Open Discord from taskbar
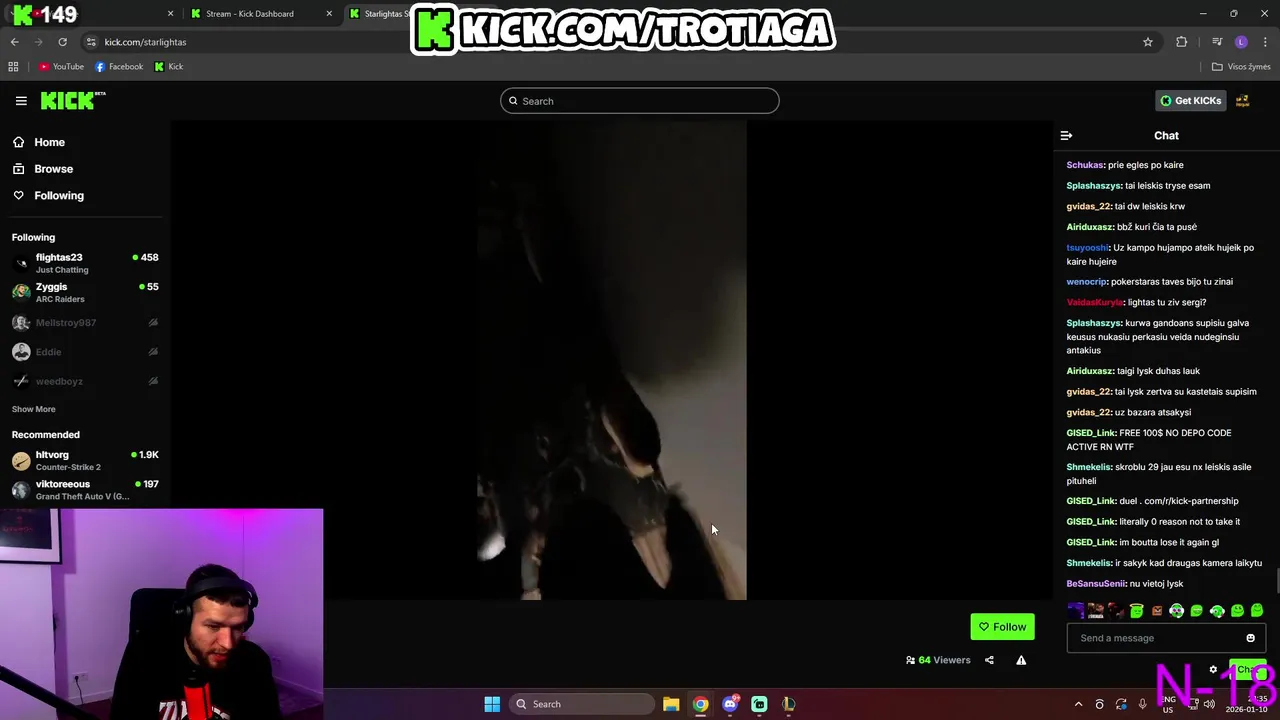 coord(730,704)
